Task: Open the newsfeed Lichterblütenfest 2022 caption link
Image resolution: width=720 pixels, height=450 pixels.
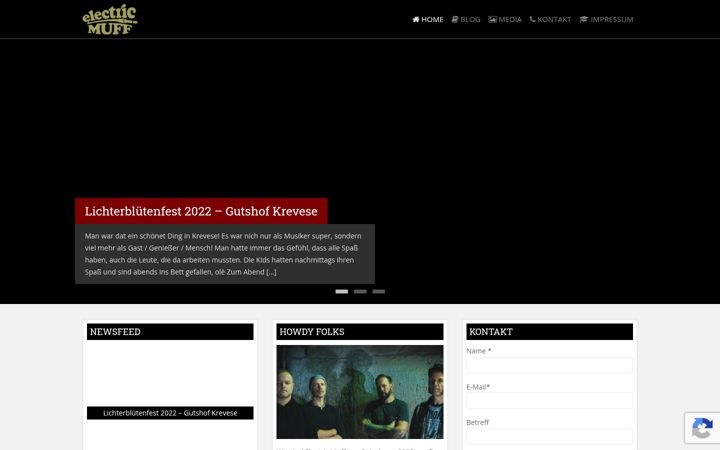Action: pyautogui.click(x=170, y=413)
